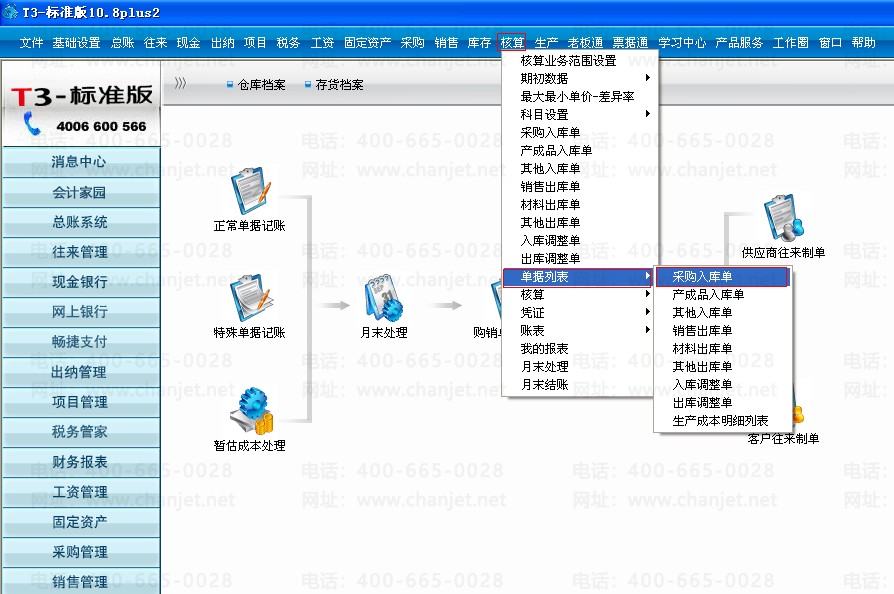Open 固定资产 in the sidebar
The image size is (894, 594).
pyautogui.click(x=81, y=522)
